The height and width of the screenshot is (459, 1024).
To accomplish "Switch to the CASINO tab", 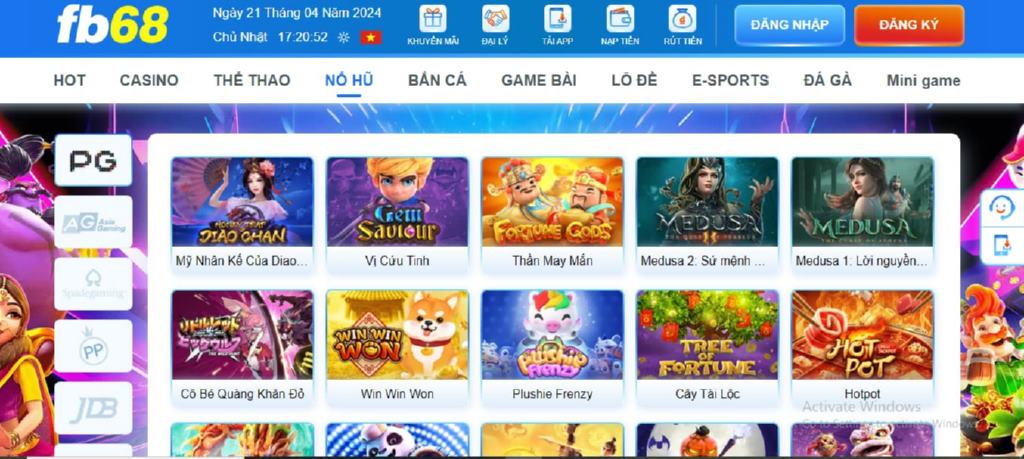I will coord(149,80).
